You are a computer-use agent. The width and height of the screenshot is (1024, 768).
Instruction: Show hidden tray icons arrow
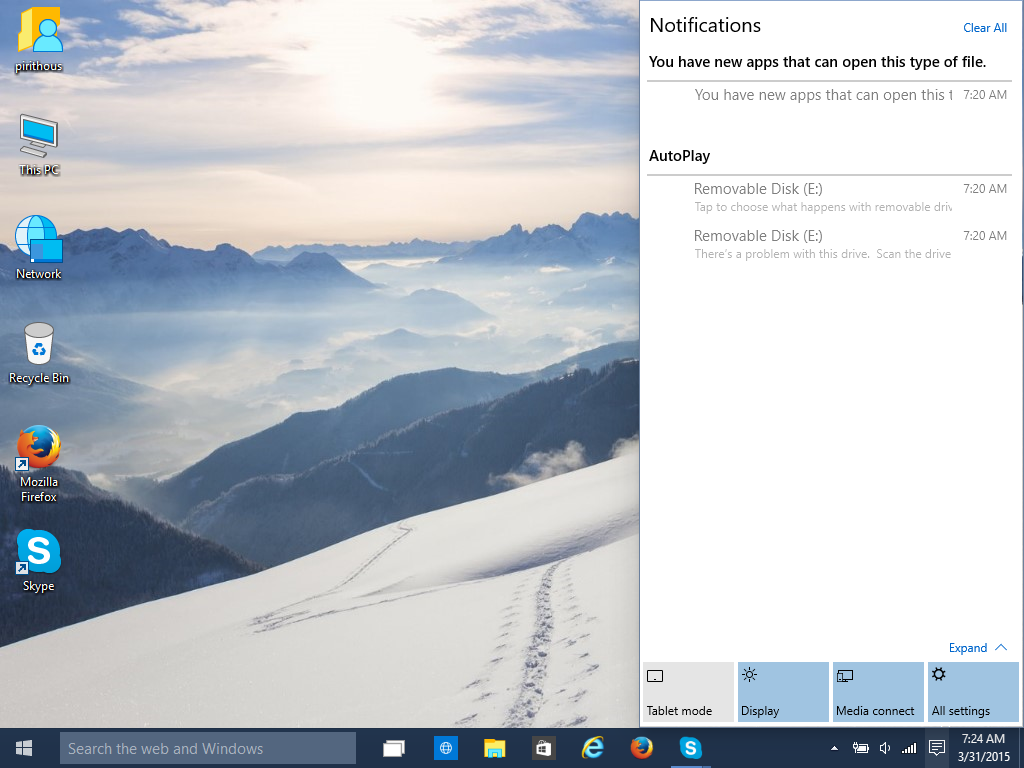(834, 748)
